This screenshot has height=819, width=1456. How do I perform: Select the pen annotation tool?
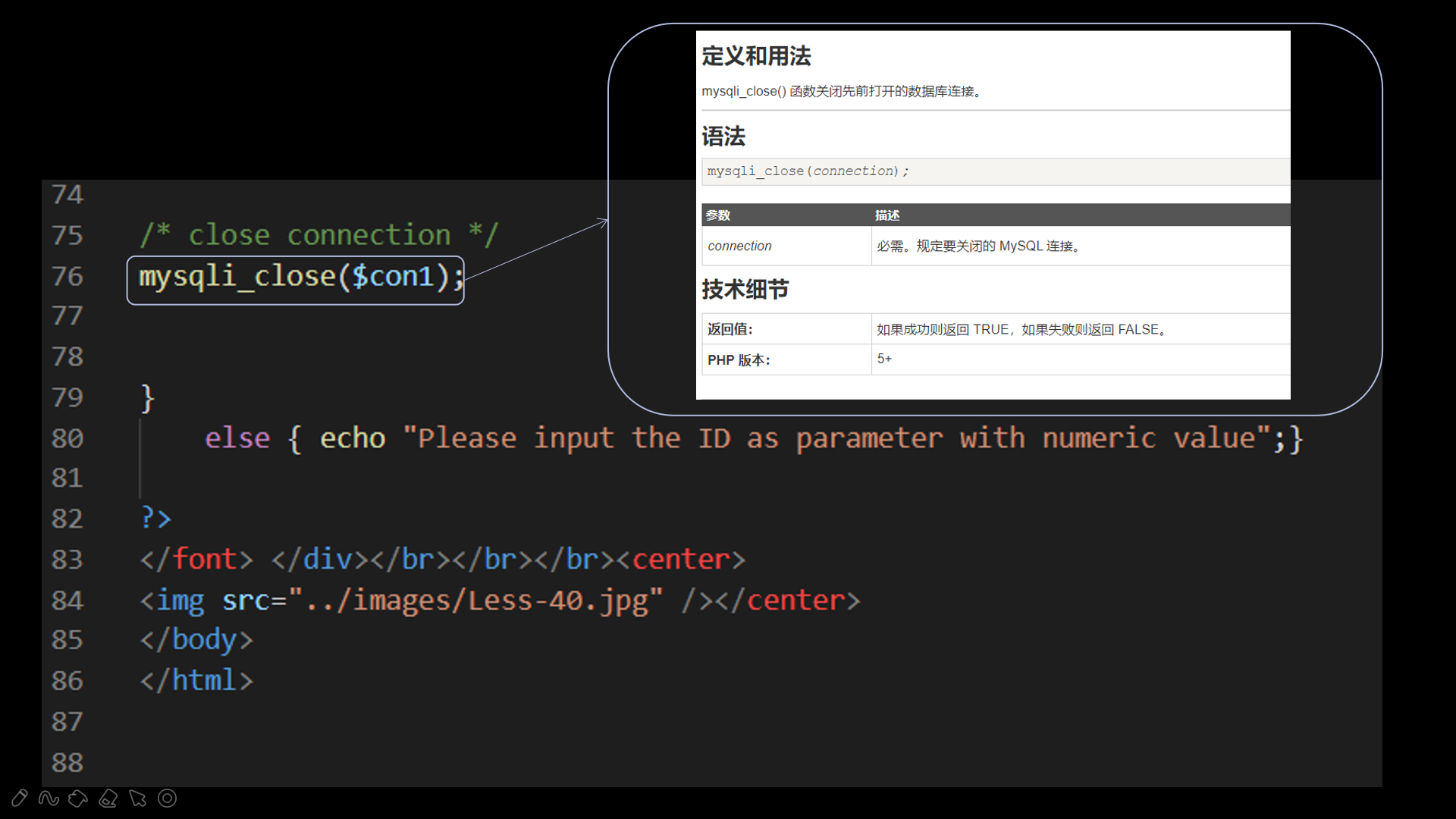point(20,798)
